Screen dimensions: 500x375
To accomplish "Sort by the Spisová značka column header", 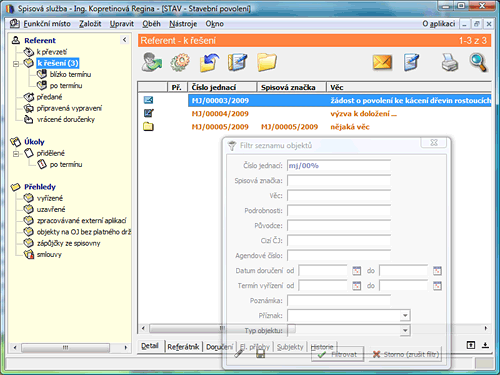I will tap(291, 87).
